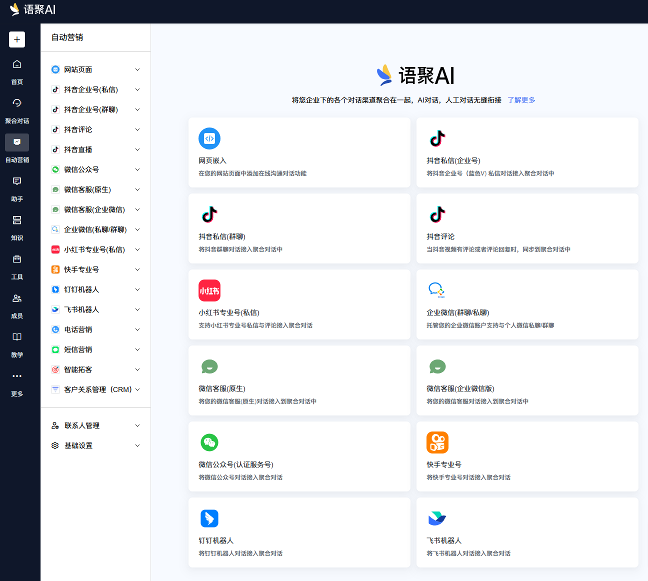Expand the 网站页面 menu chevron
648x581 pixels.
138,69
